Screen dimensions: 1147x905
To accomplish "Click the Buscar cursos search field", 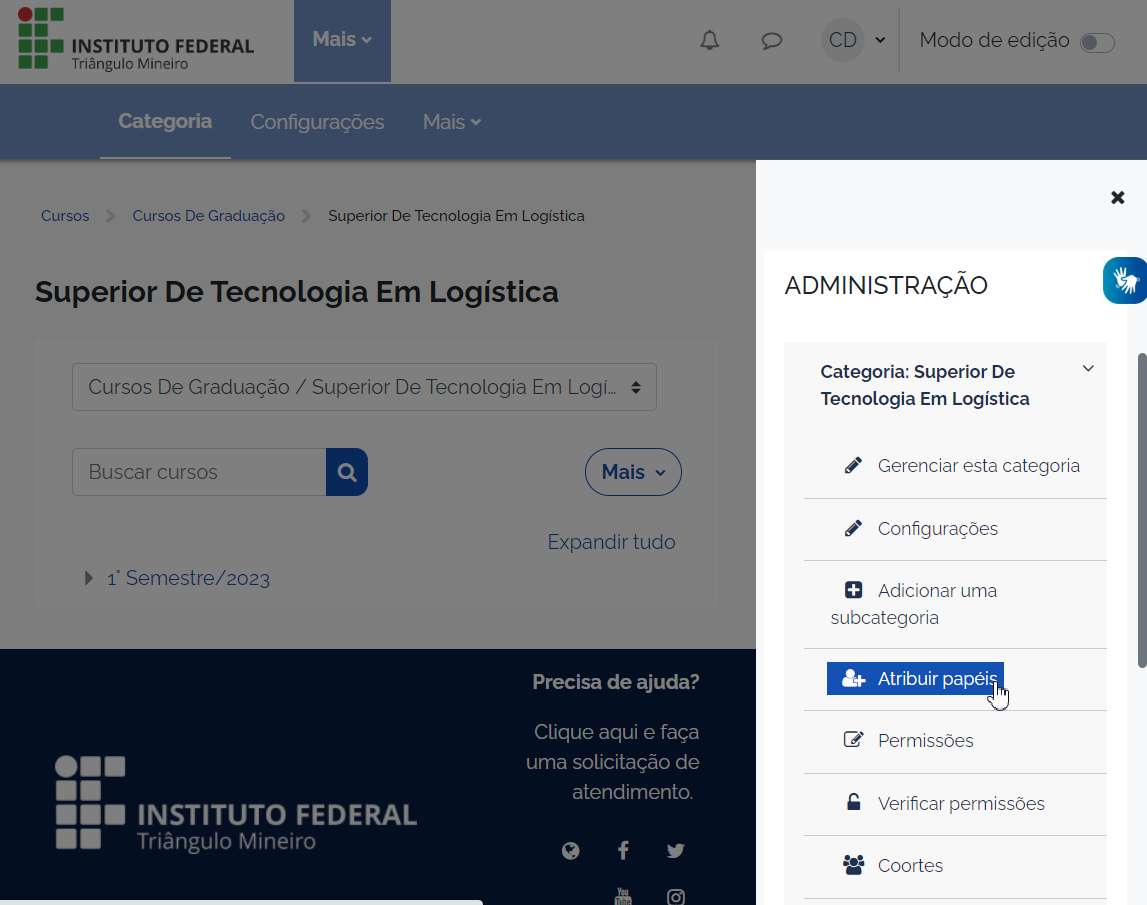I will coord(199,472).
